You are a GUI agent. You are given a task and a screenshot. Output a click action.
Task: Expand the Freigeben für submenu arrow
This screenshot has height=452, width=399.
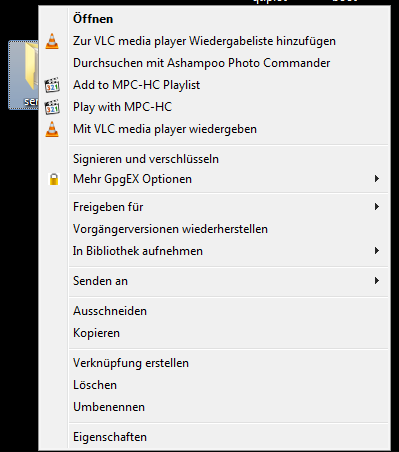(377, 207)
